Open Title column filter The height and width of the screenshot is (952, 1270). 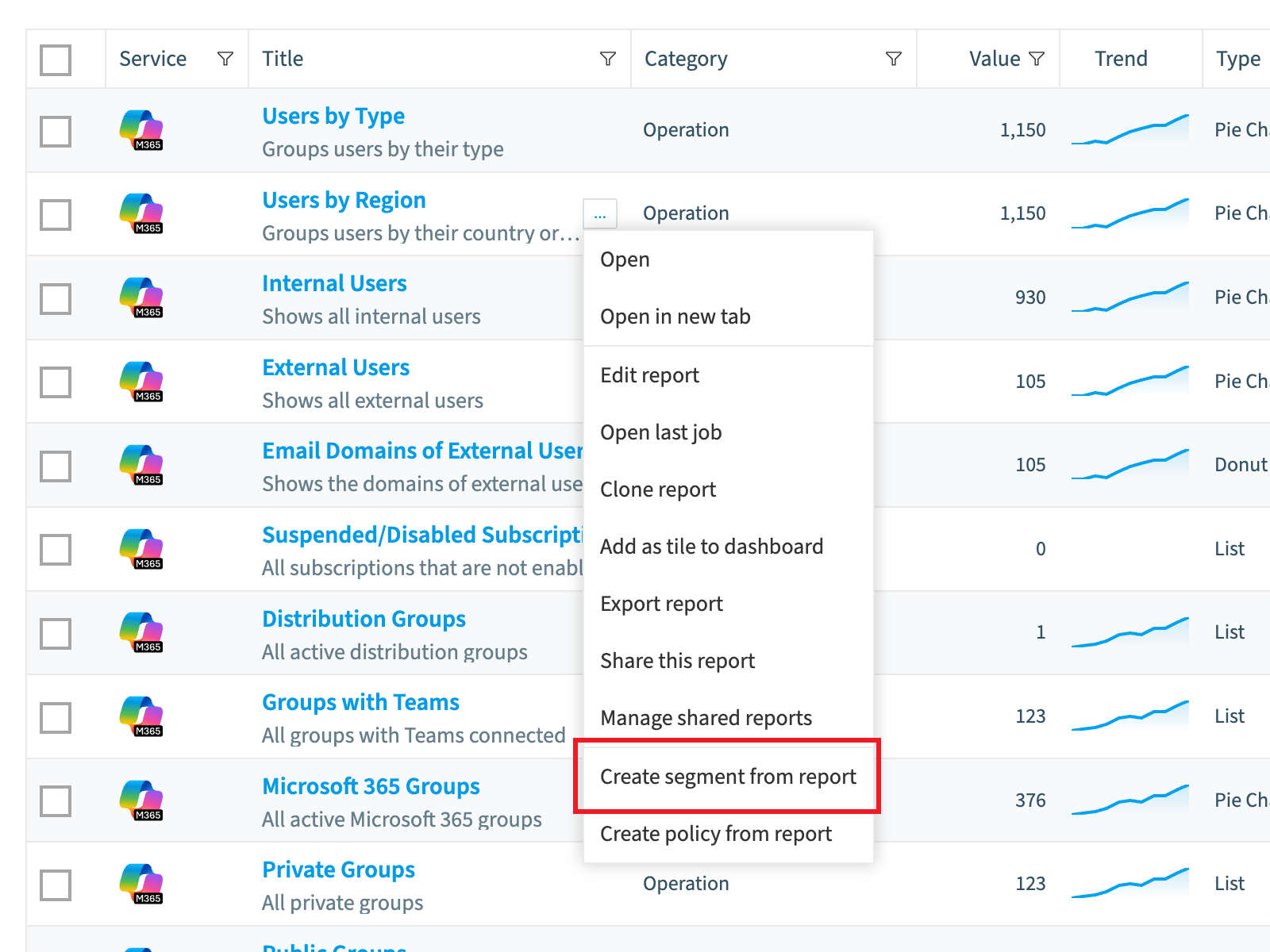608,59
